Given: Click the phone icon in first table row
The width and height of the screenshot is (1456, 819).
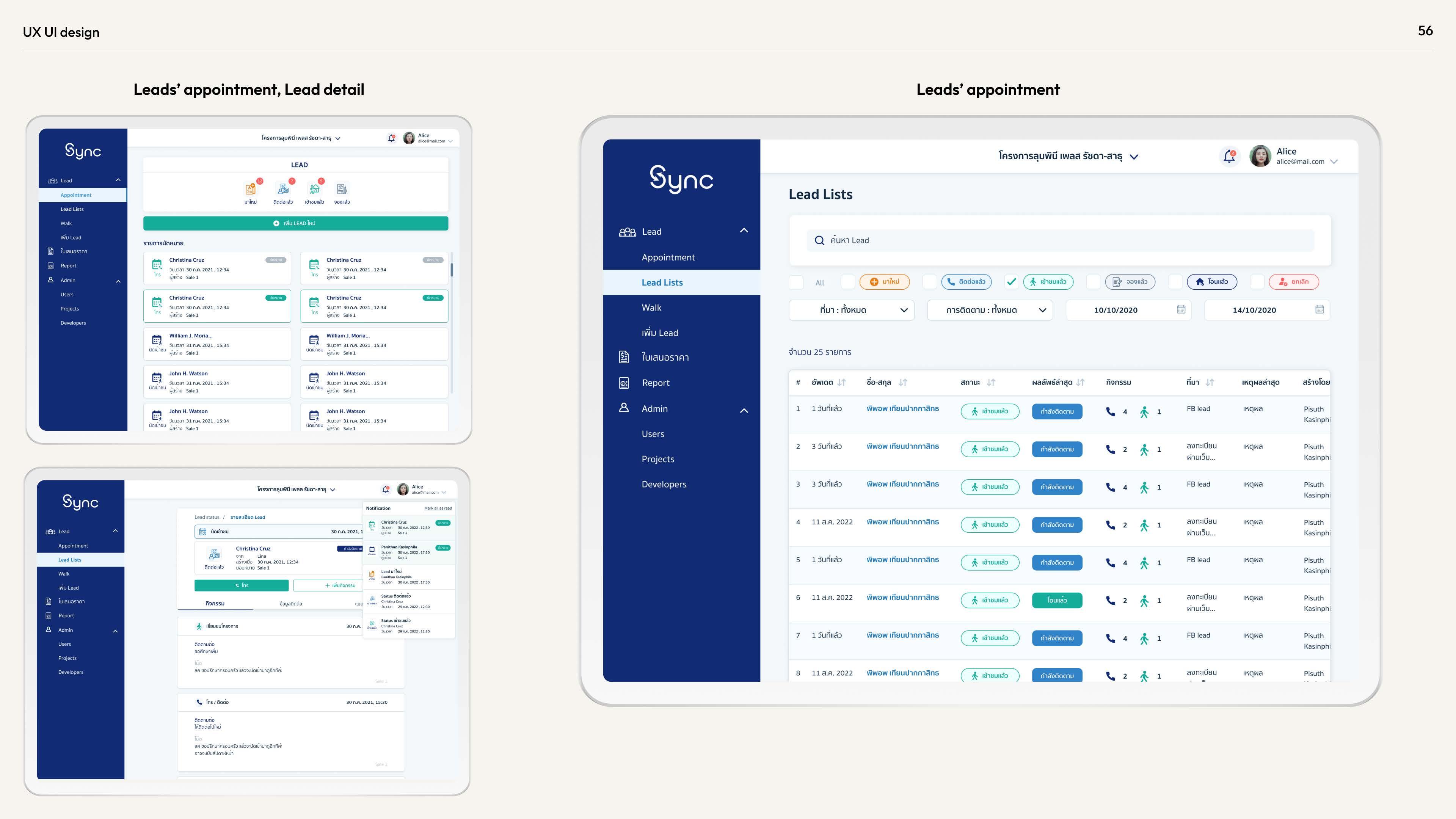Looking at the screenshot, I should (x=1110, y=411).
